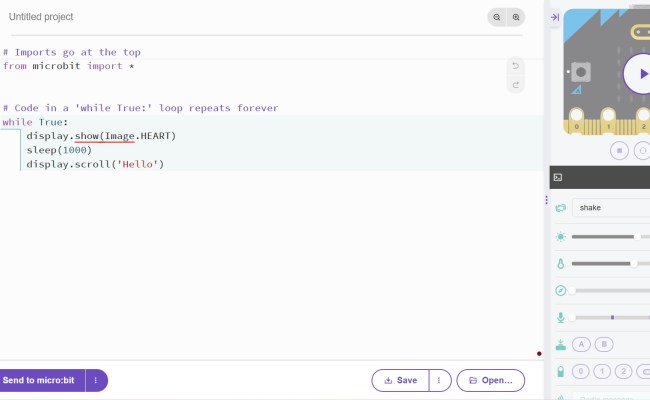Open more save options menu
The width and height of the screenshot is (650, 400).
[x=439, y=381]
